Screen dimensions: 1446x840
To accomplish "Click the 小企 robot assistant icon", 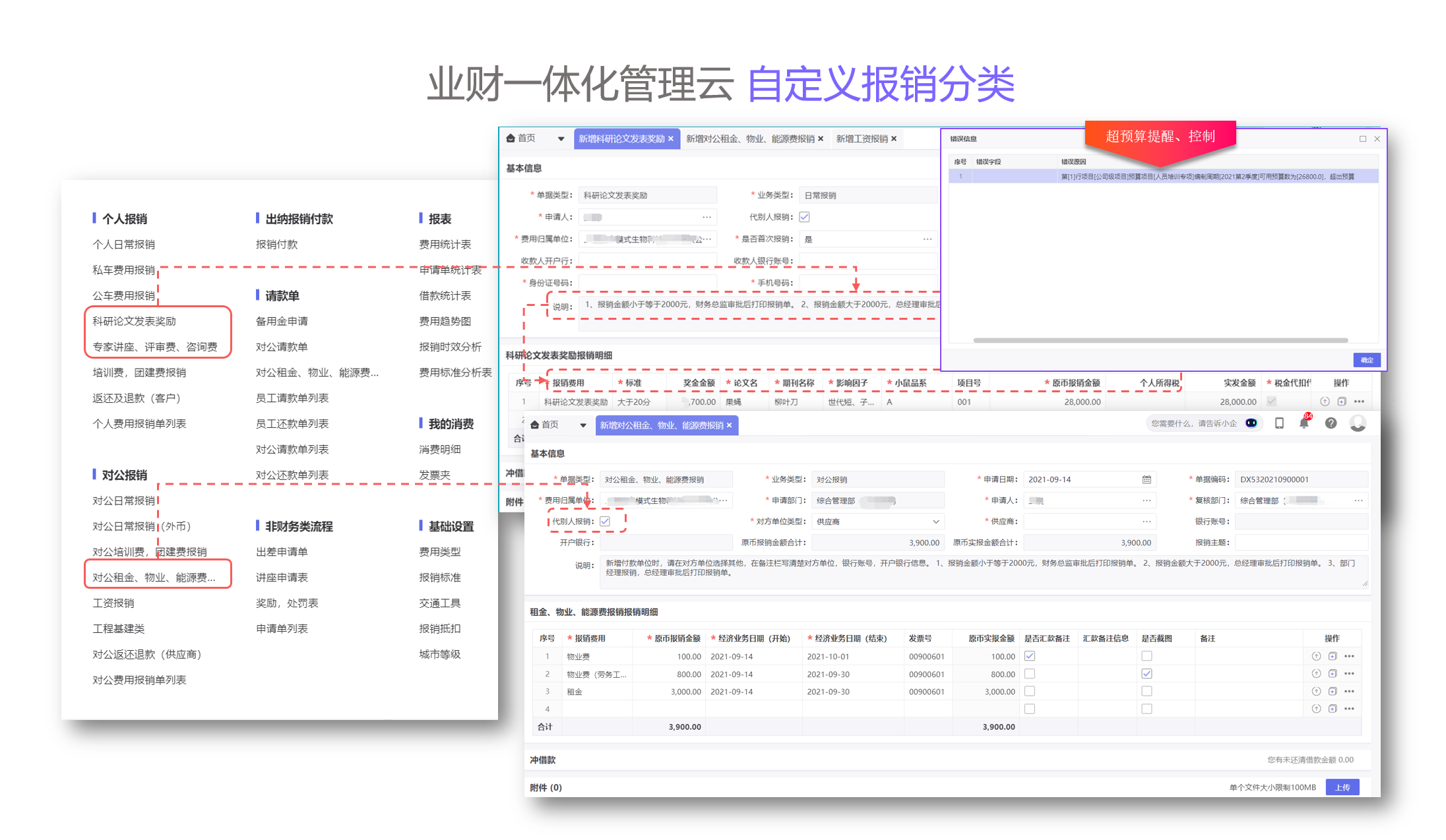I will [1251, 423].
